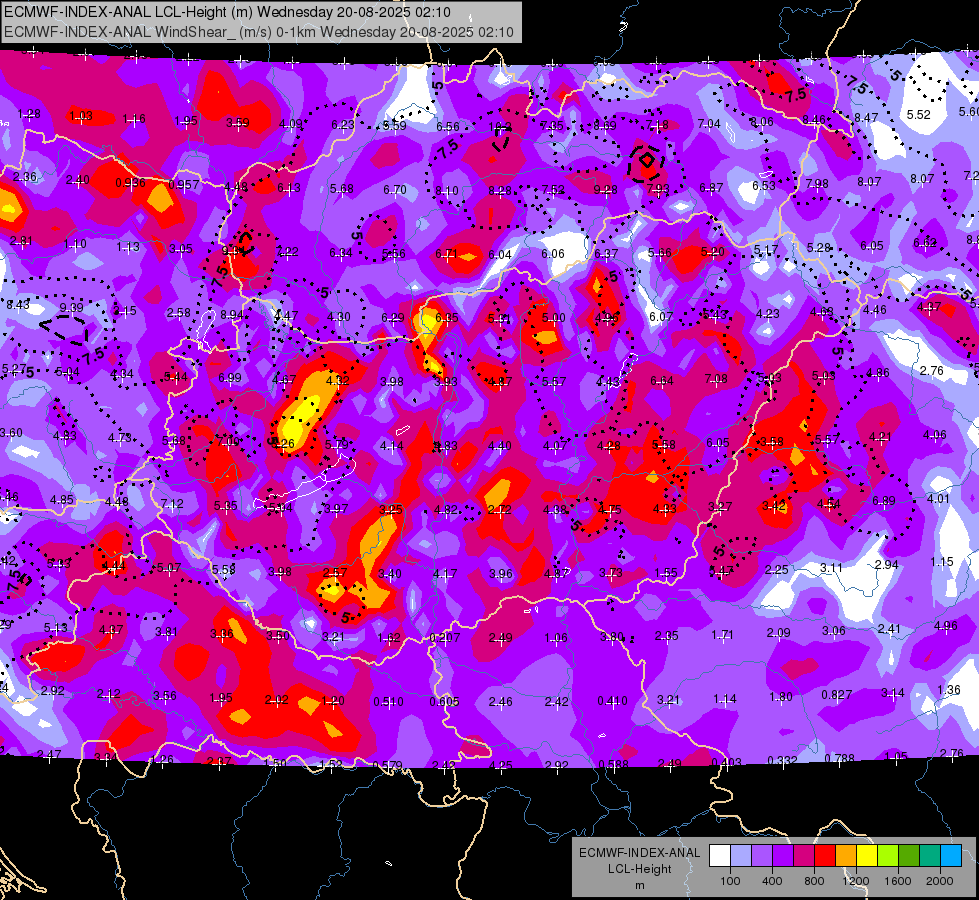Click the legend label '800'
Screen dimensions: 979x900
(814, 881)
